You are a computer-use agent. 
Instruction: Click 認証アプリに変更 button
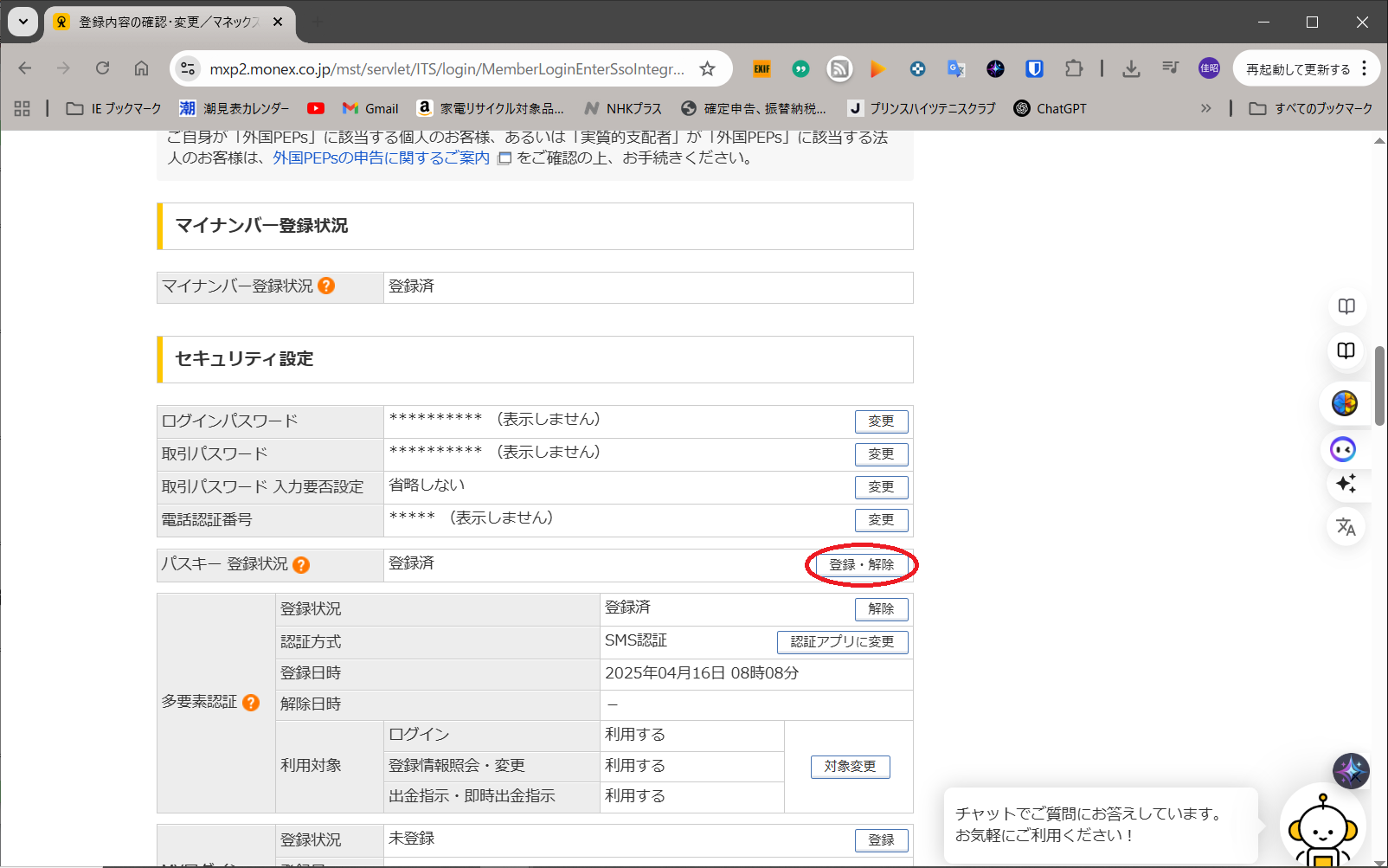click(x=842, y=642)
